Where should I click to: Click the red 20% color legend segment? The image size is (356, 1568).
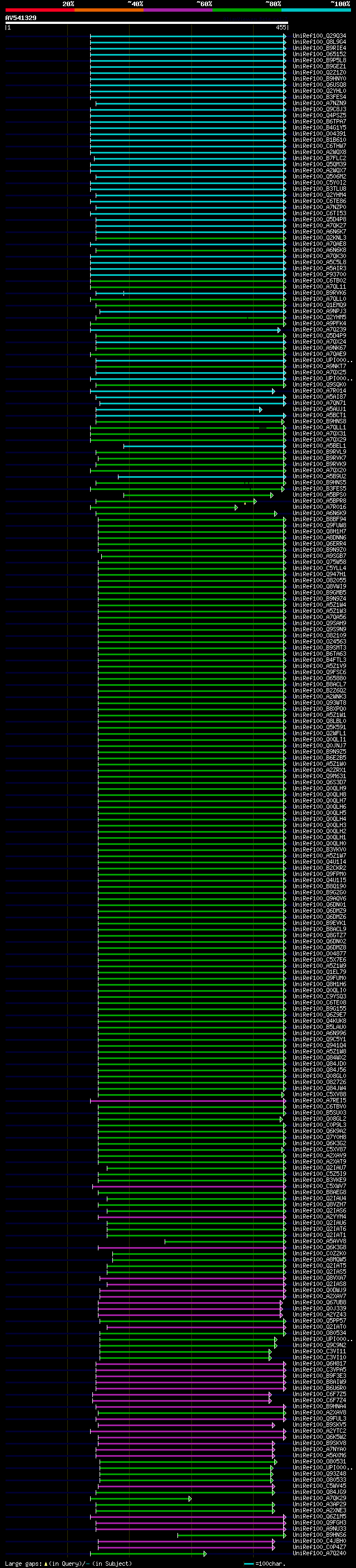point(39,10)
